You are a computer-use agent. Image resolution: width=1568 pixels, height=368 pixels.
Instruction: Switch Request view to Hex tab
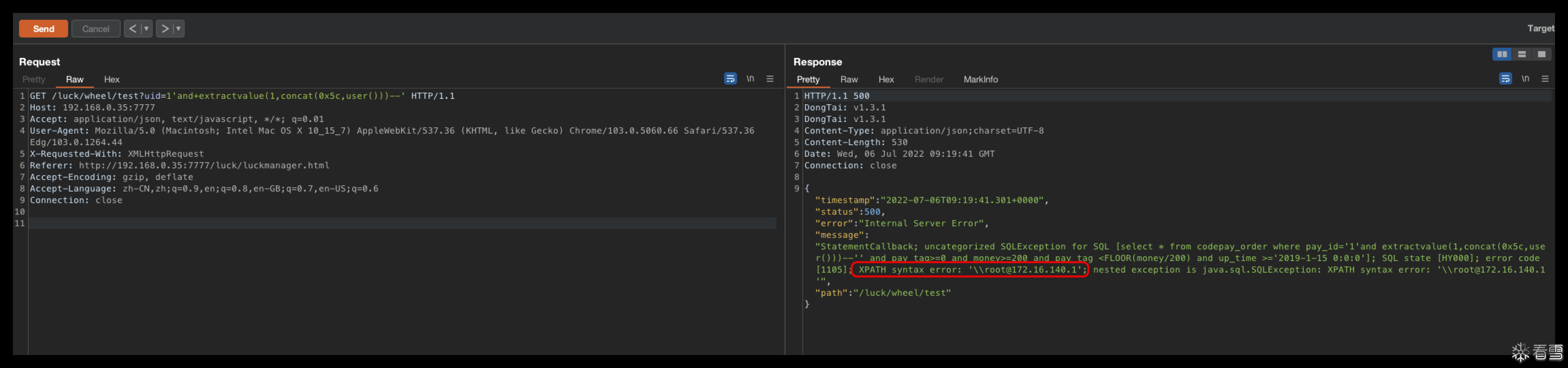(111, 79)
